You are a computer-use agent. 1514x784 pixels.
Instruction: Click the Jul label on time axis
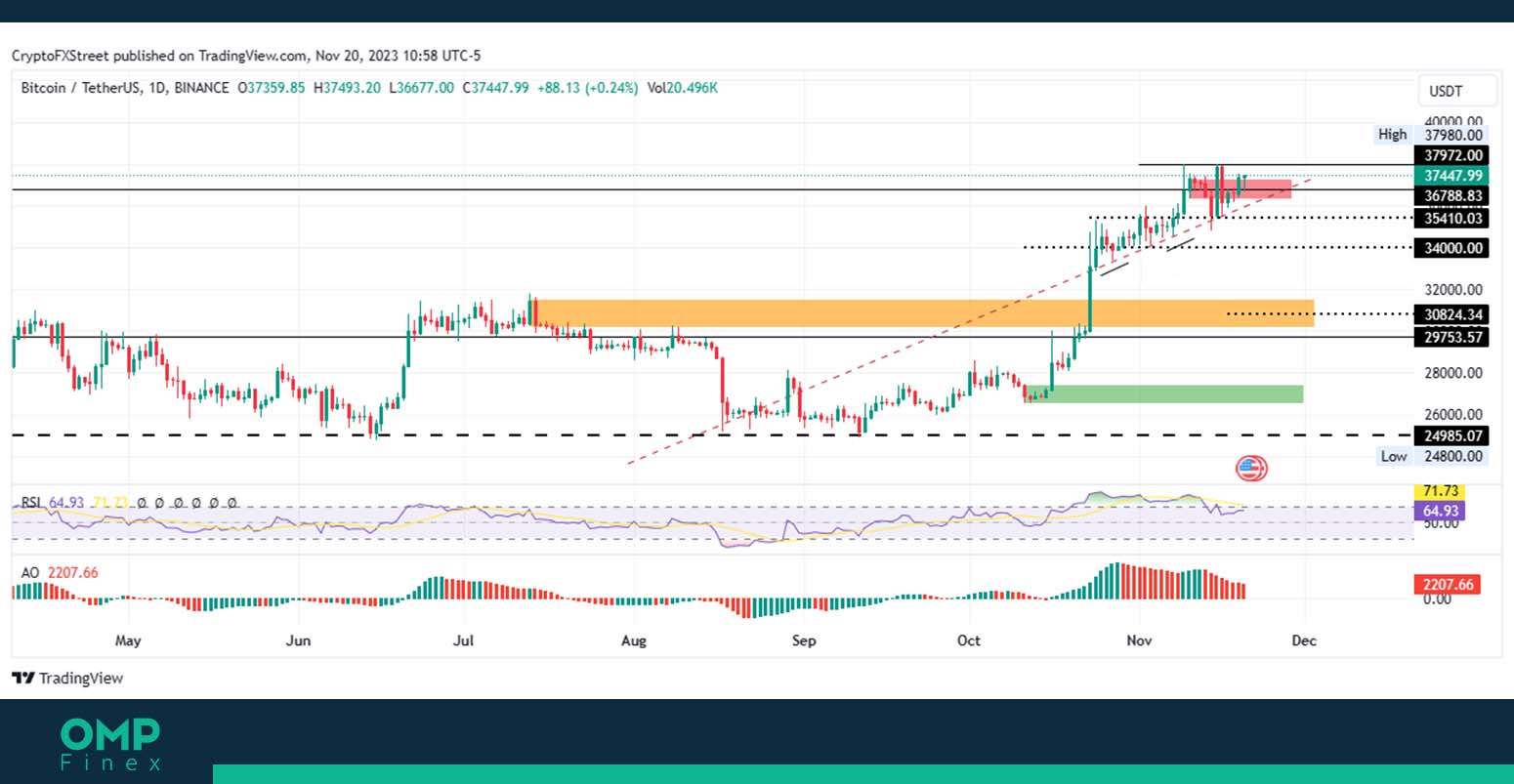point(464,640)
